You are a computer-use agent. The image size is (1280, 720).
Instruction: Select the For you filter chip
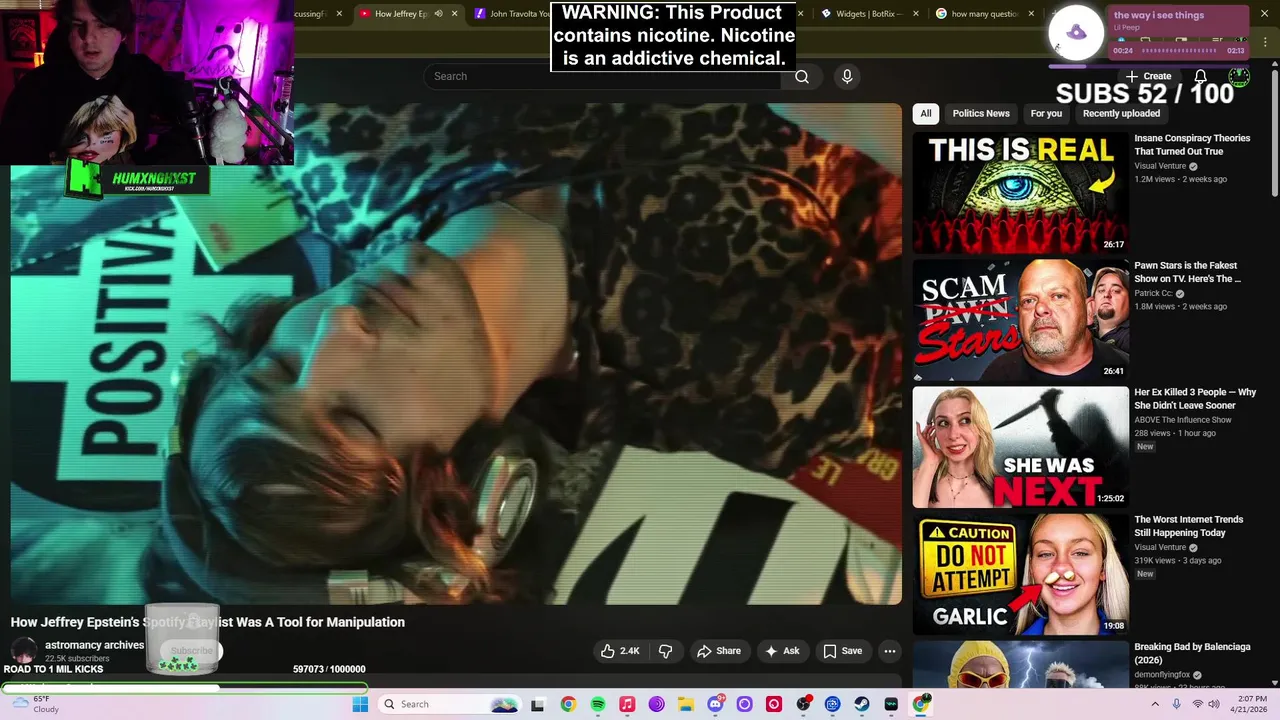tap(1046, 113)
